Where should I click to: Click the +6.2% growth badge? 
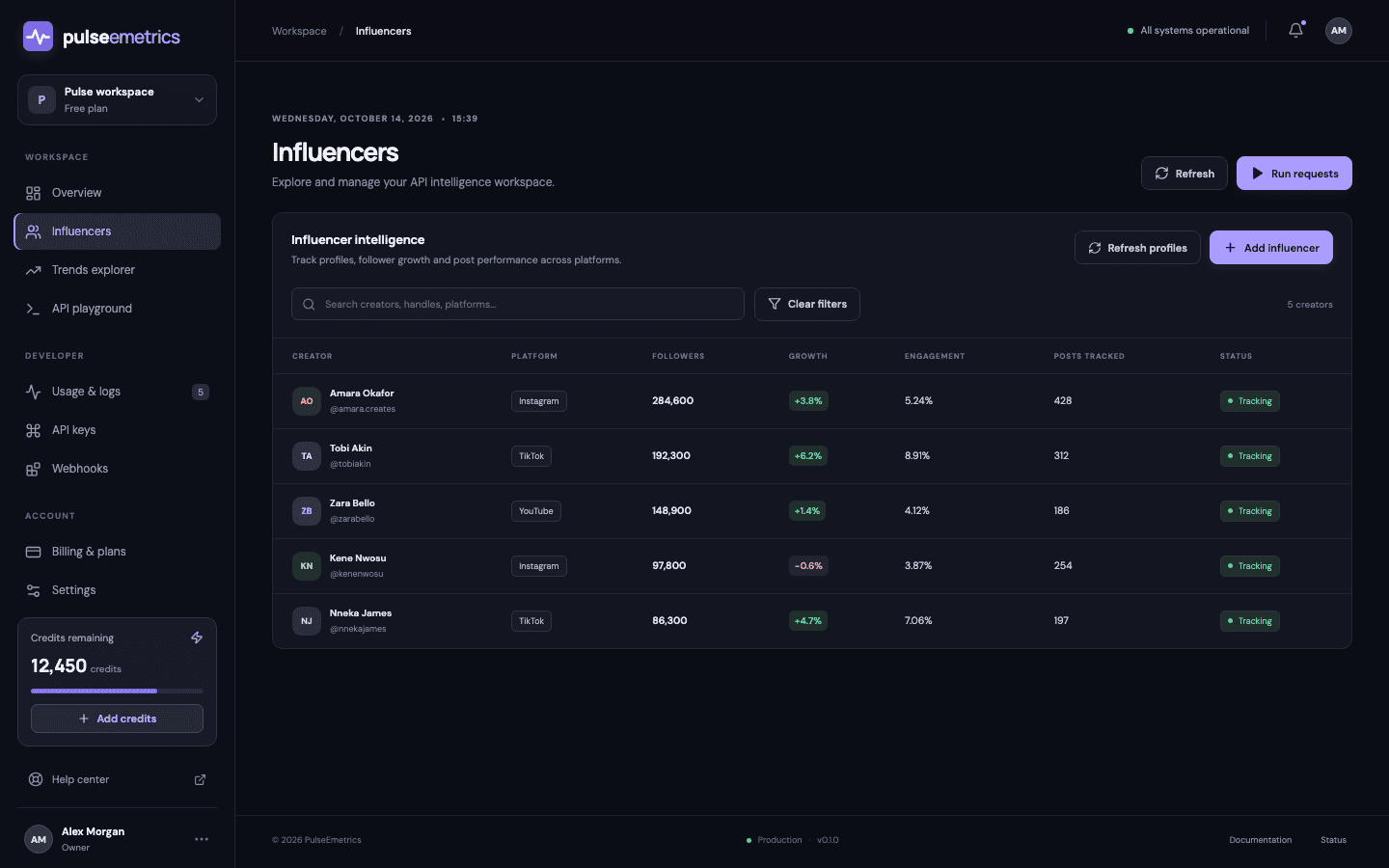(808, 456)
